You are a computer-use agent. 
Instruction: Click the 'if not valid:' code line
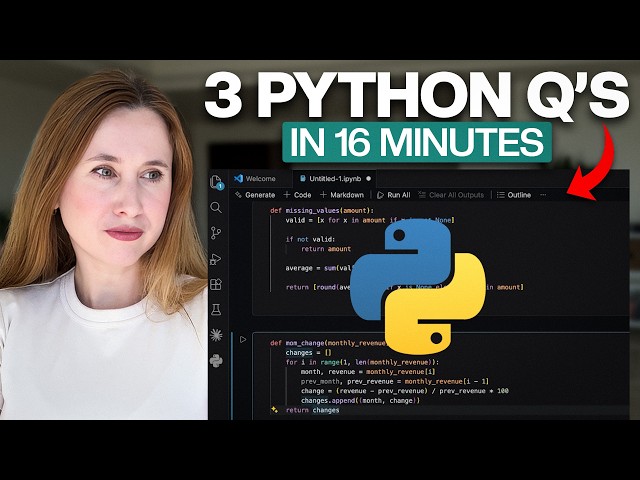pos(310,239)
